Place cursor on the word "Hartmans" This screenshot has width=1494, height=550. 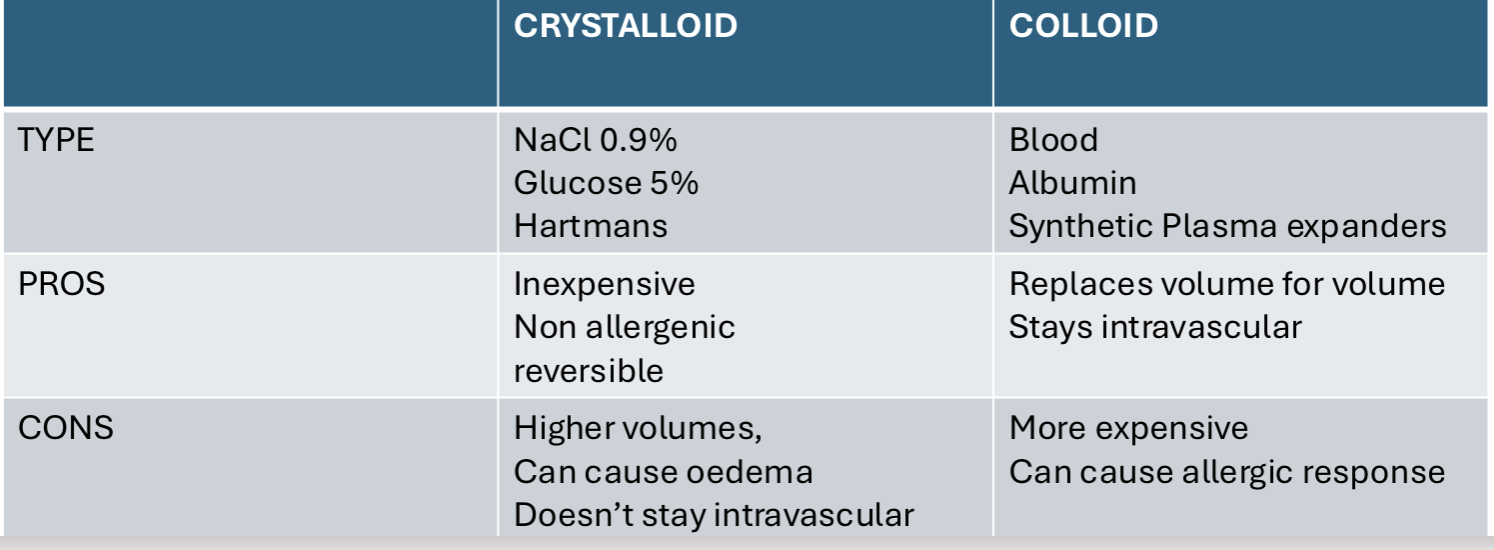click(x=590, y=226)
